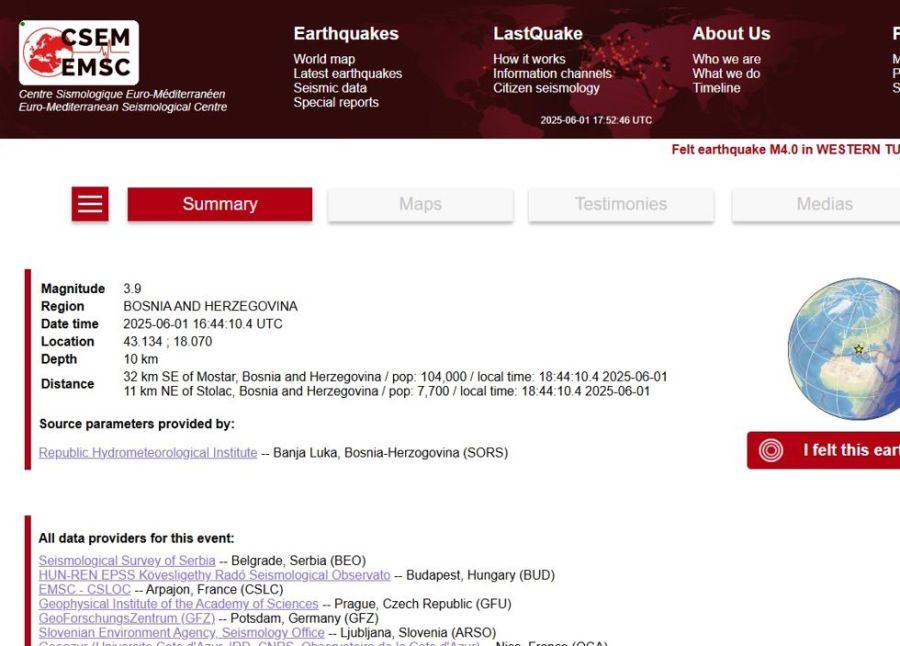The width and height of the screenshot is (900, 646).
Task: Open HUN-REN EPSS Kövesligethy Radó link
Action: [x=215, y=575]
